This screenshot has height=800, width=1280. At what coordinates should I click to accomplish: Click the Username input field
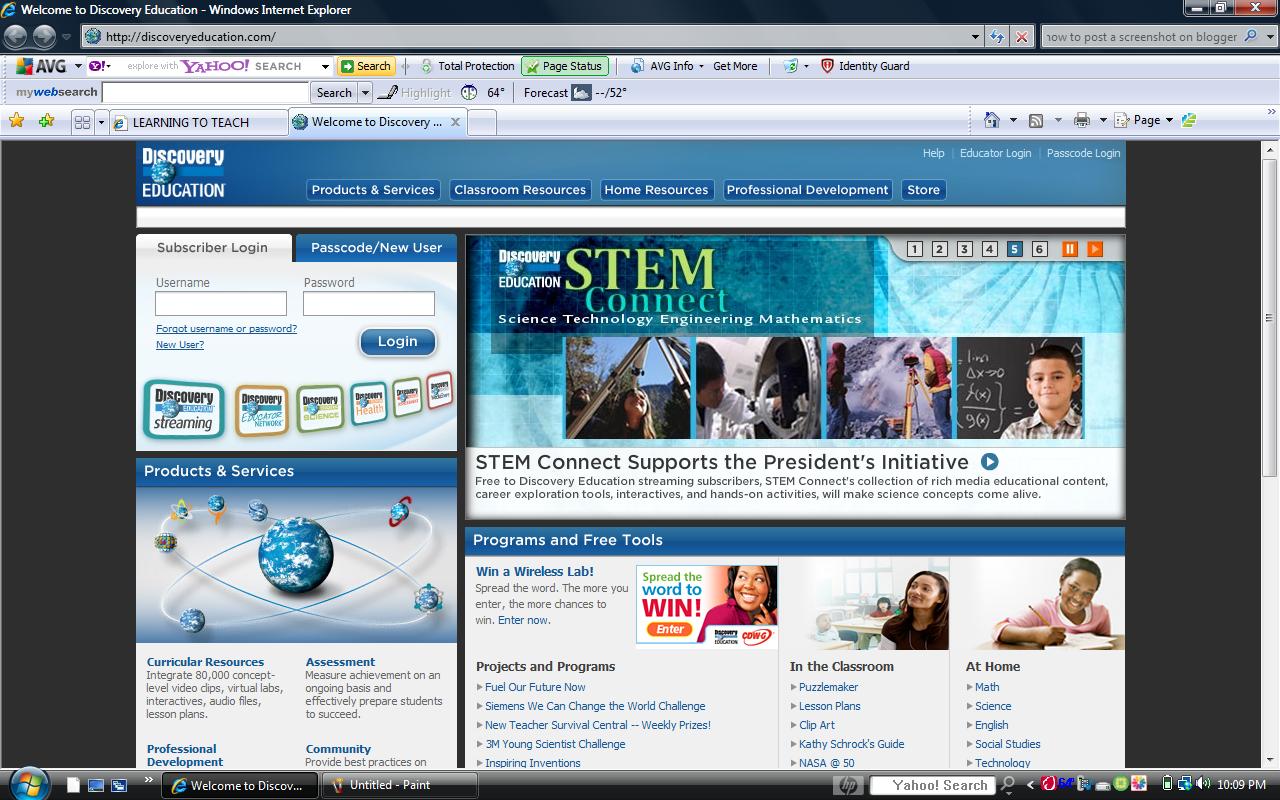pyautogui.click(x=221, y=303)
